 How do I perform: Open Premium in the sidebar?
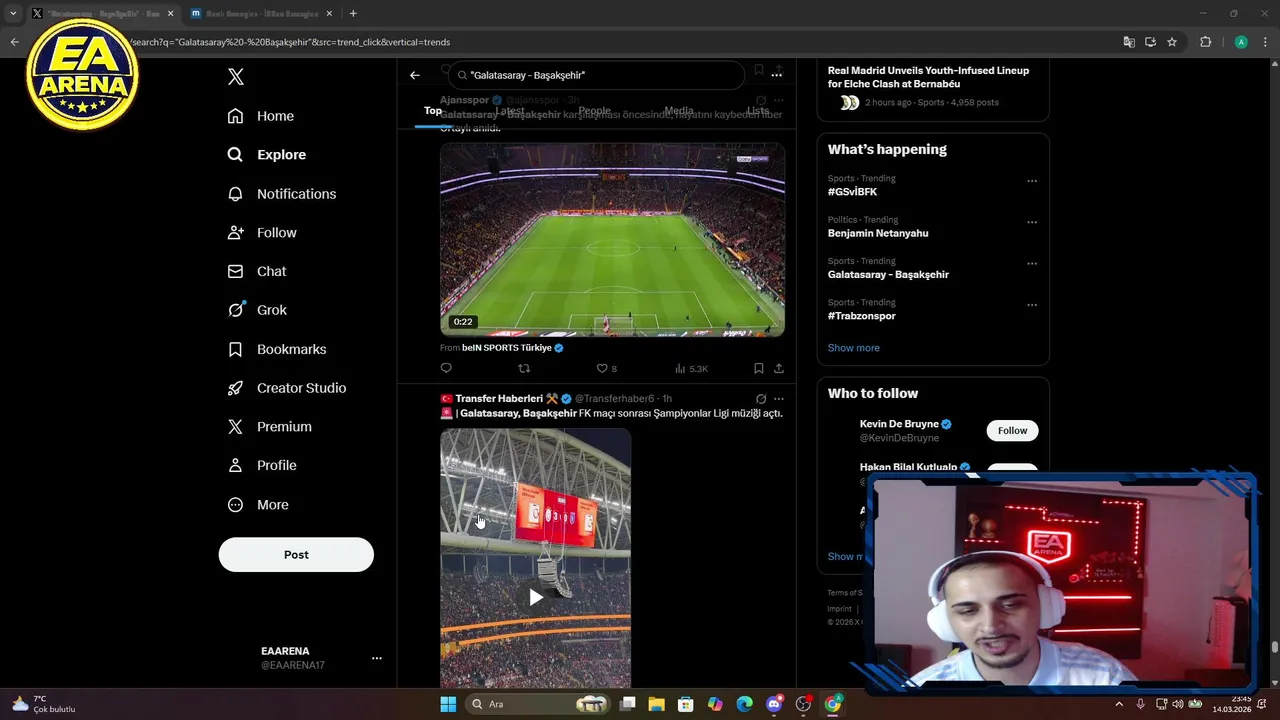[269, 427]
